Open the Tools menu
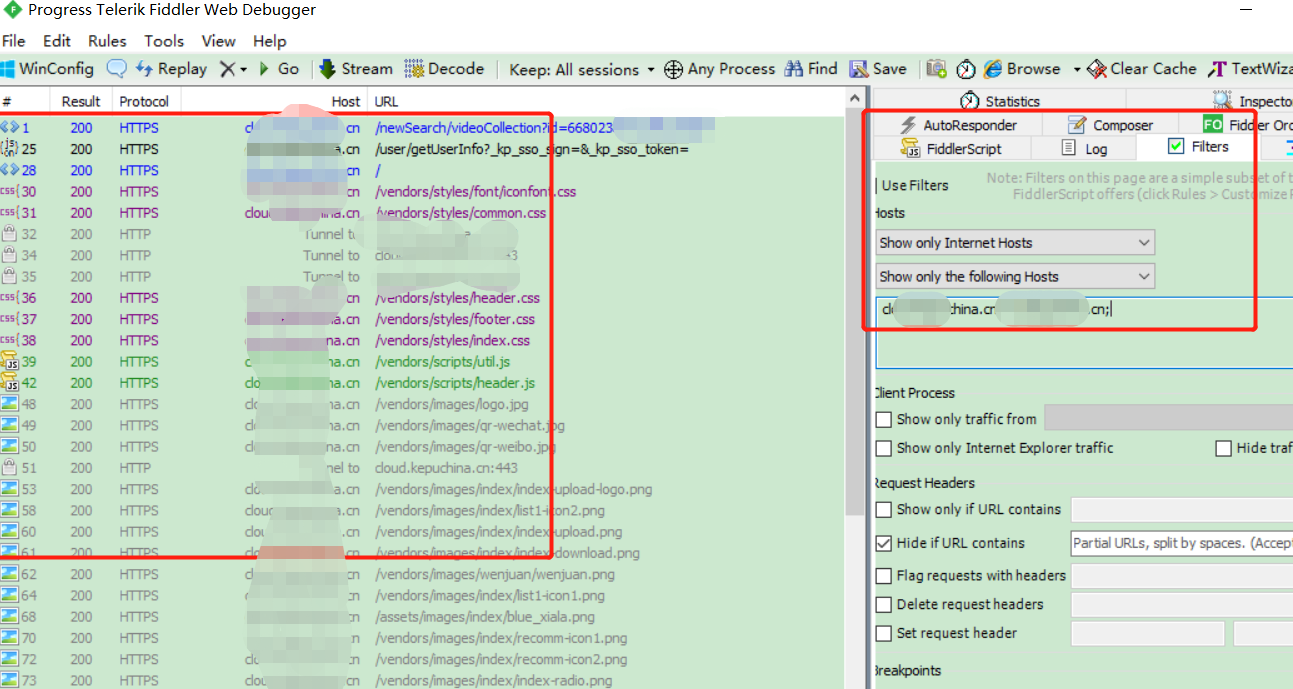The height and width of the screenshot is (689, 1293). (164, 41)
